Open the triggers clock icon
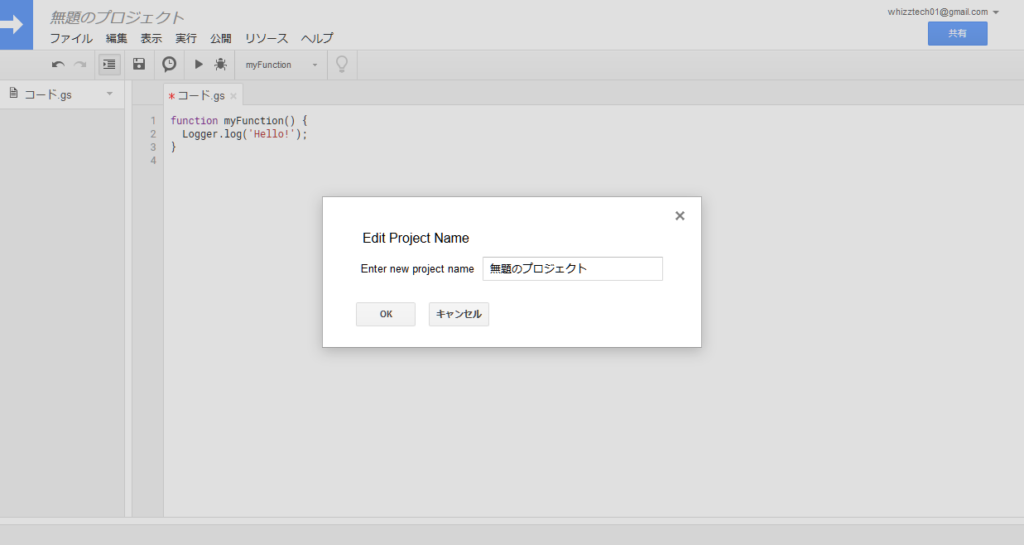Screen dimensions: 1024x545 [x=169, y=64]
